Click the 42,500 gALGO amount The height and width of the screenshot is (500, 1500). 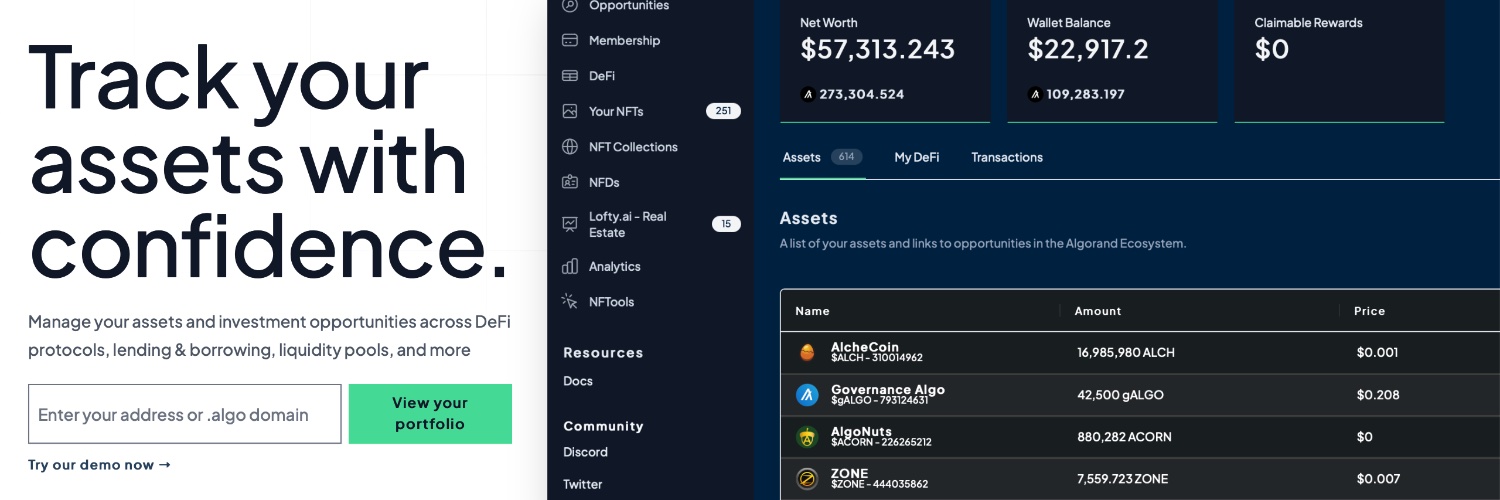1120,395
